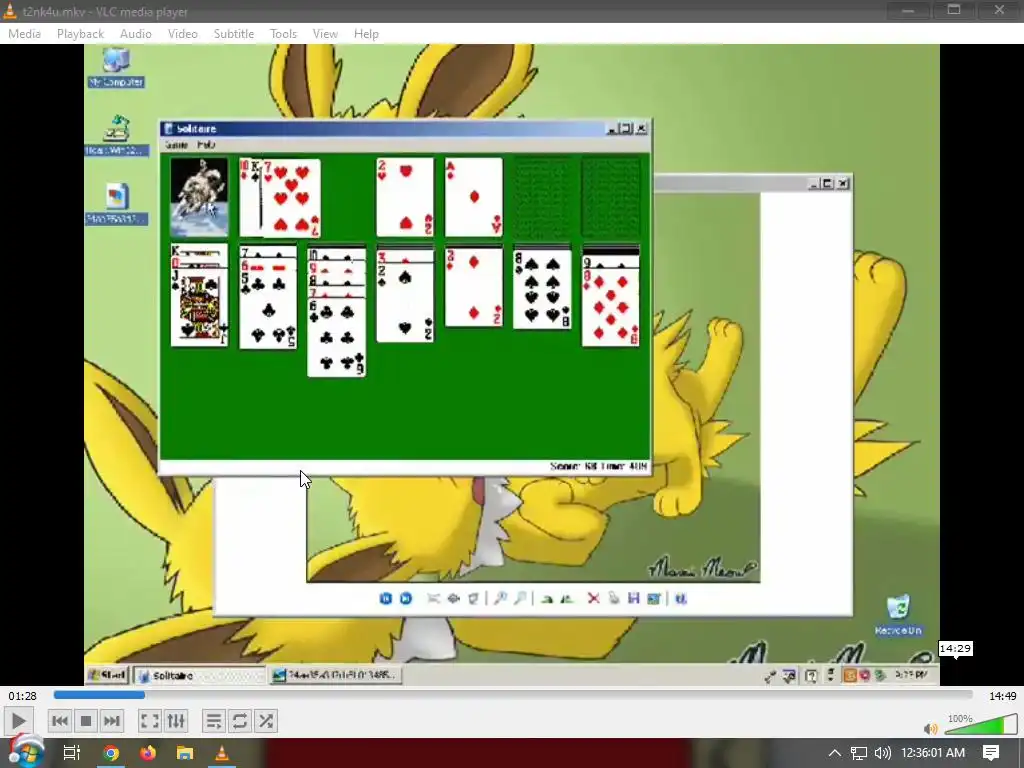Open the View menu
The width and height of the screenshot is (1024, 768).
tap(325, 34)
